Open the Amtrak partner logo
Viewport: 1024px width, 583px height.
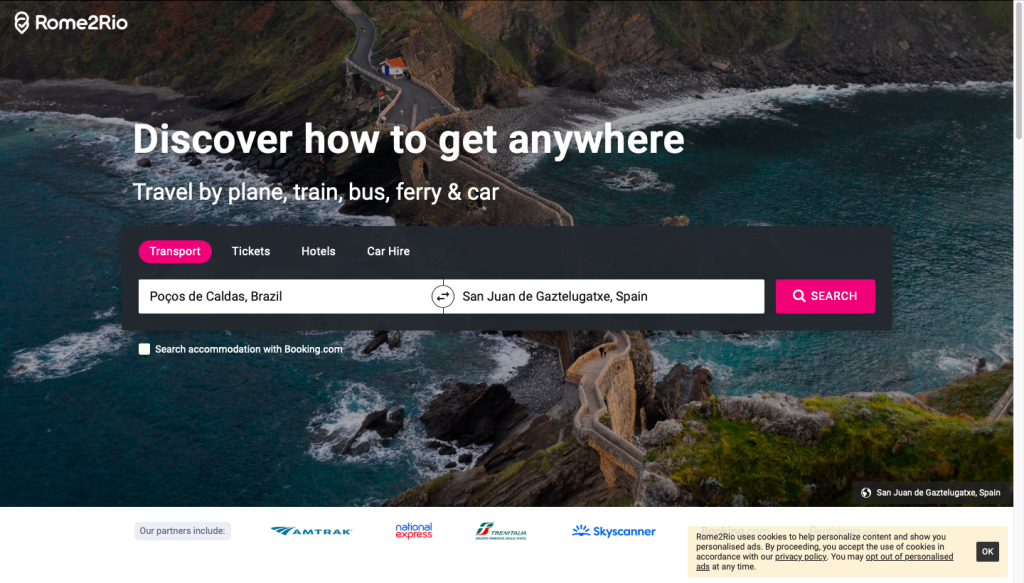point(312,531)
